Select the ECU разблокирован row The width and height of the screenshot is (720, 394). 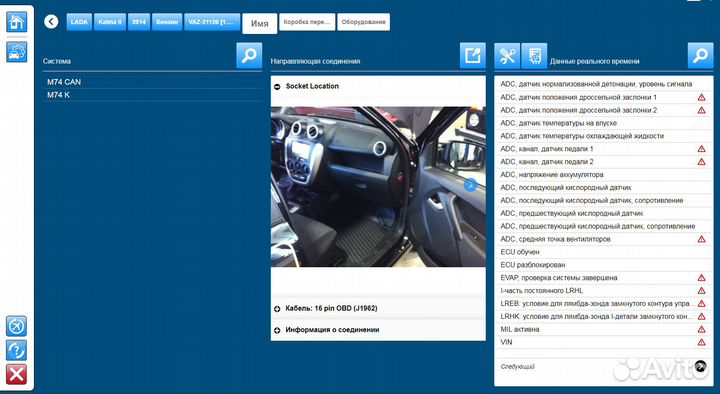click(x=603, y=265)
